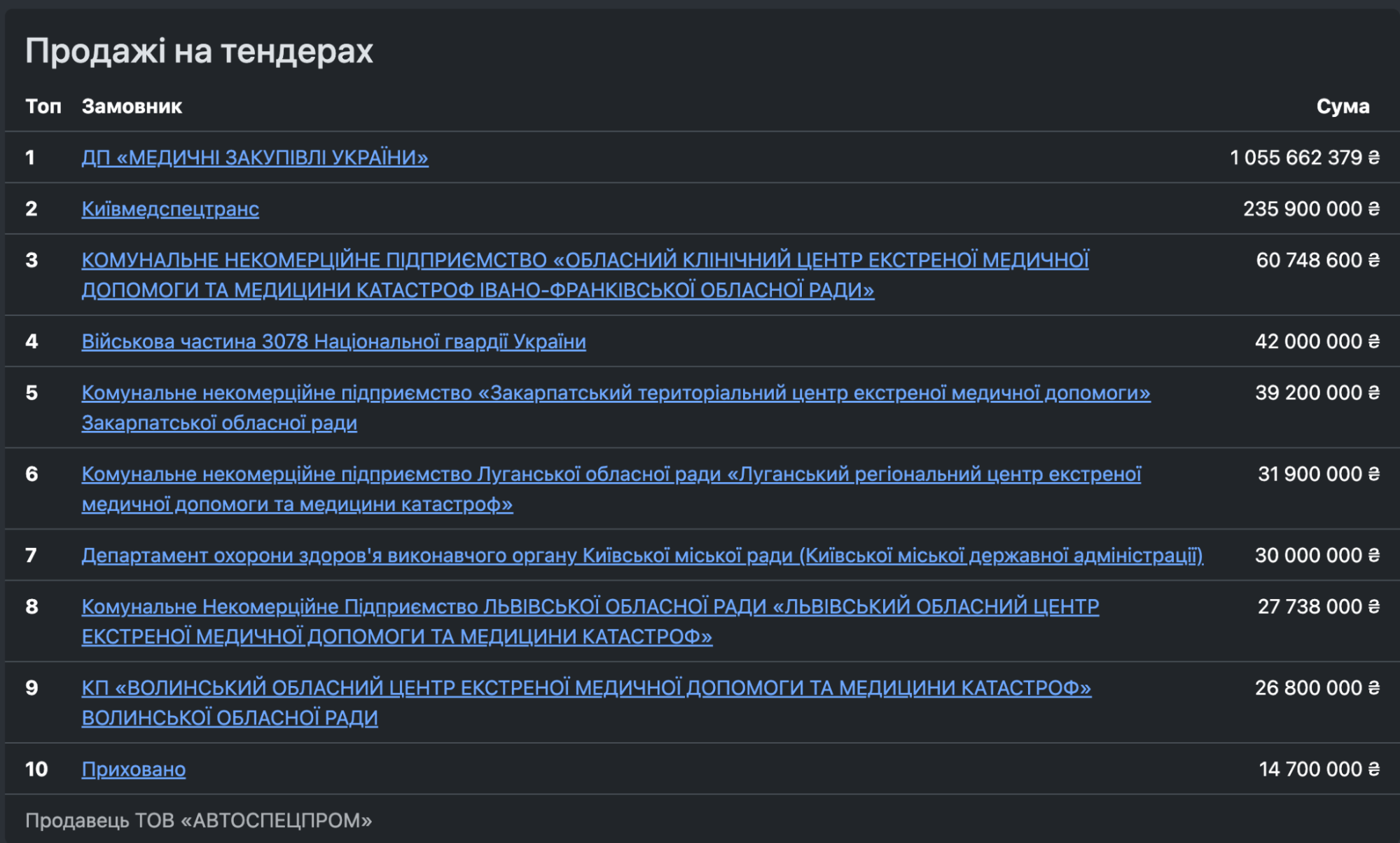The width and height of the screenshot is (1400, 843).
Task: Click the Сума column header
Action: pos(1343,106)
